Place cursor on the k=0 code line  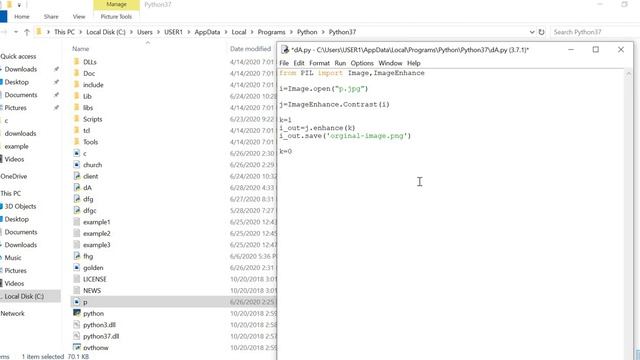pyautogui.click(x=285, y=151)
